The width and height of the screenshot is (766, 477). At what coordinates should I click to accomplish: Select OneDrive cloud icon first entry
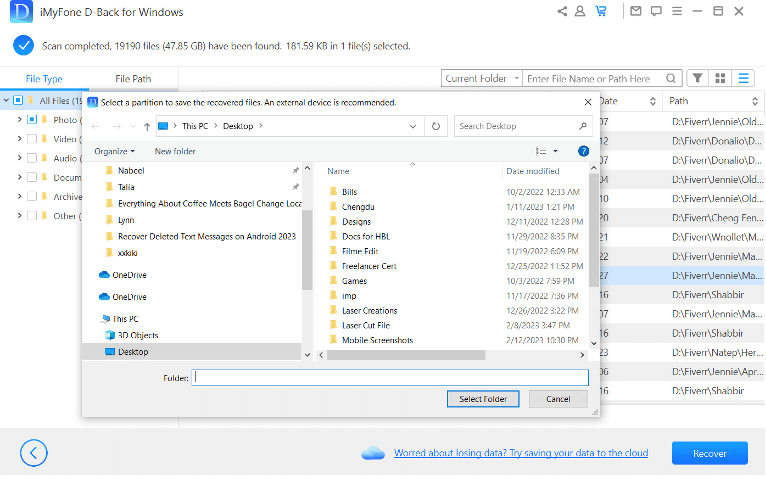(x=104, y=275)
